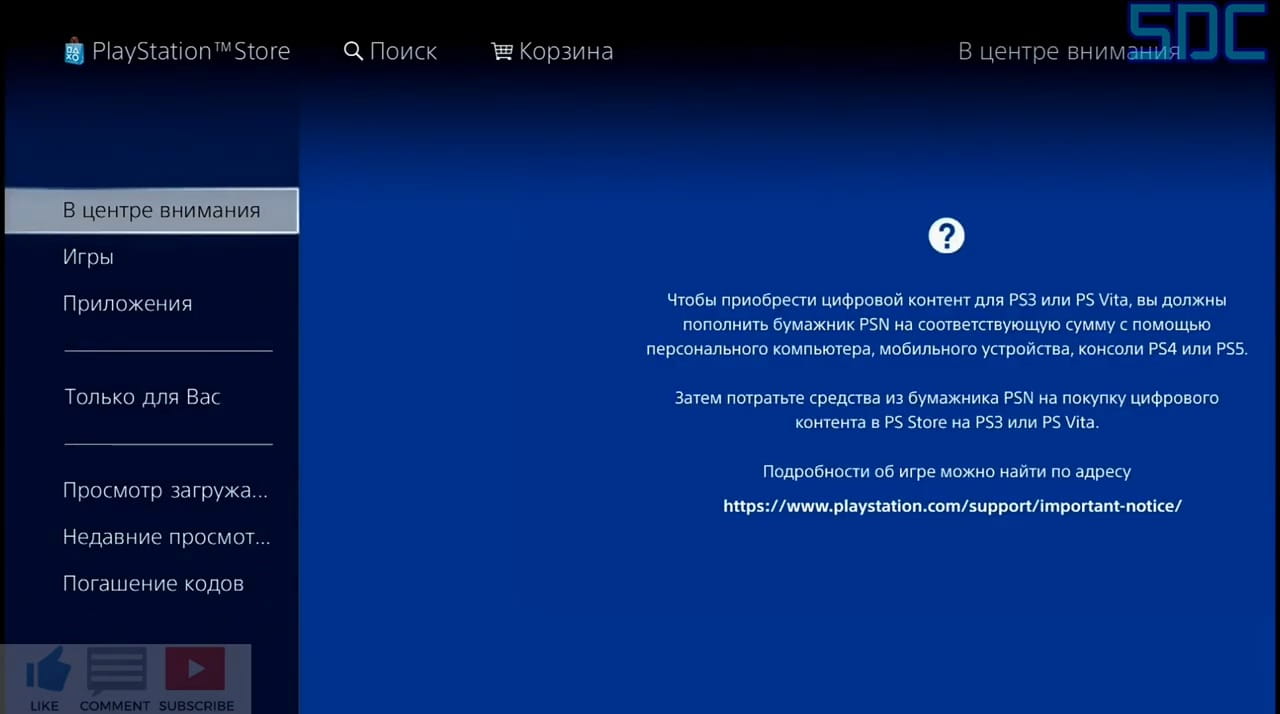Image resolution: width=1280 pixels, height=714 pixels.
Task: Expand the Просмотр загружа... entry
Action: click(x=165, y=490)
